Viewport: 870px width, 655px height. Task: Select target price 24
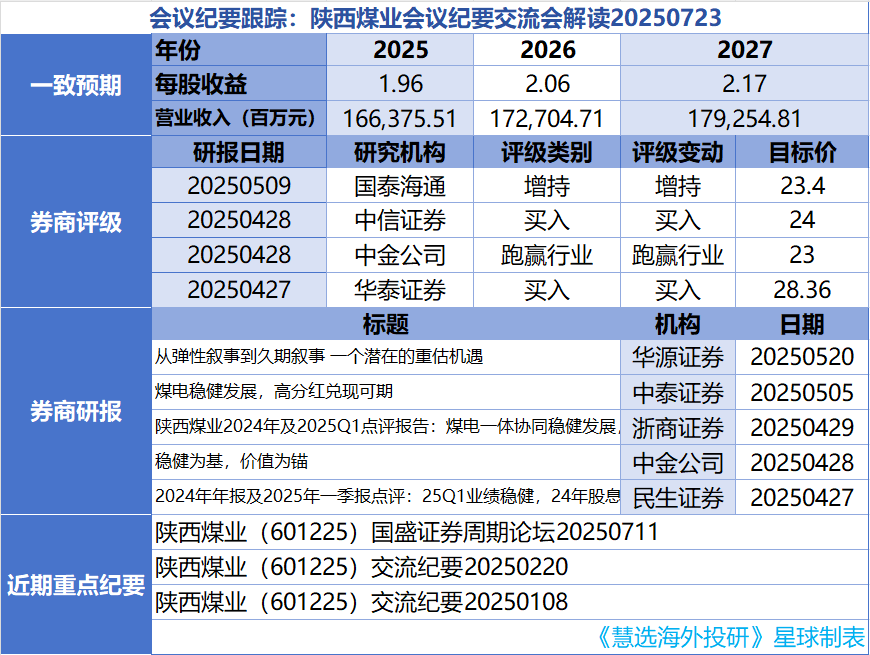click(x=802, y=220)
